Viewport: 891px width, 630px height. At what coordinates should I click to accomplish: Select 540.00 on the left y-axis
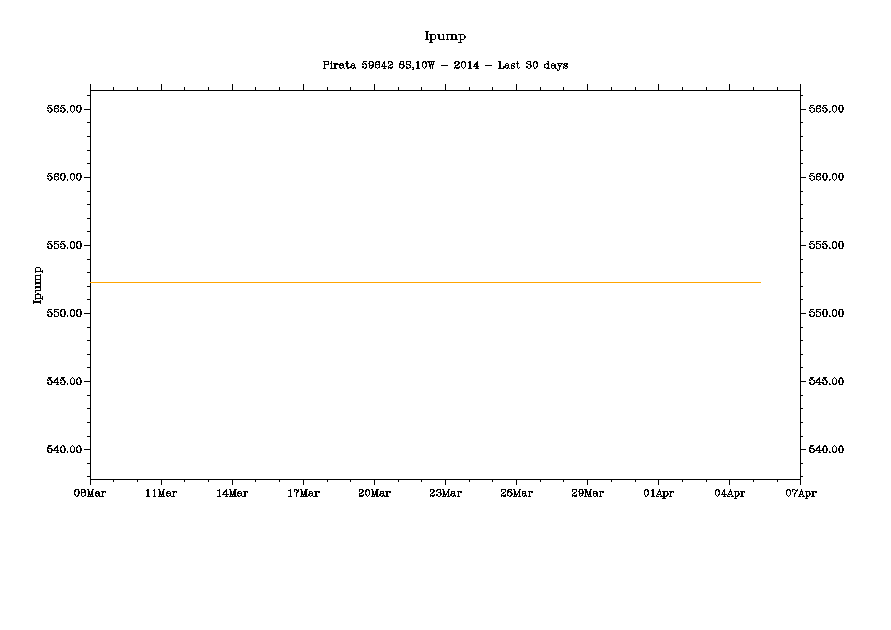(64, 449)
